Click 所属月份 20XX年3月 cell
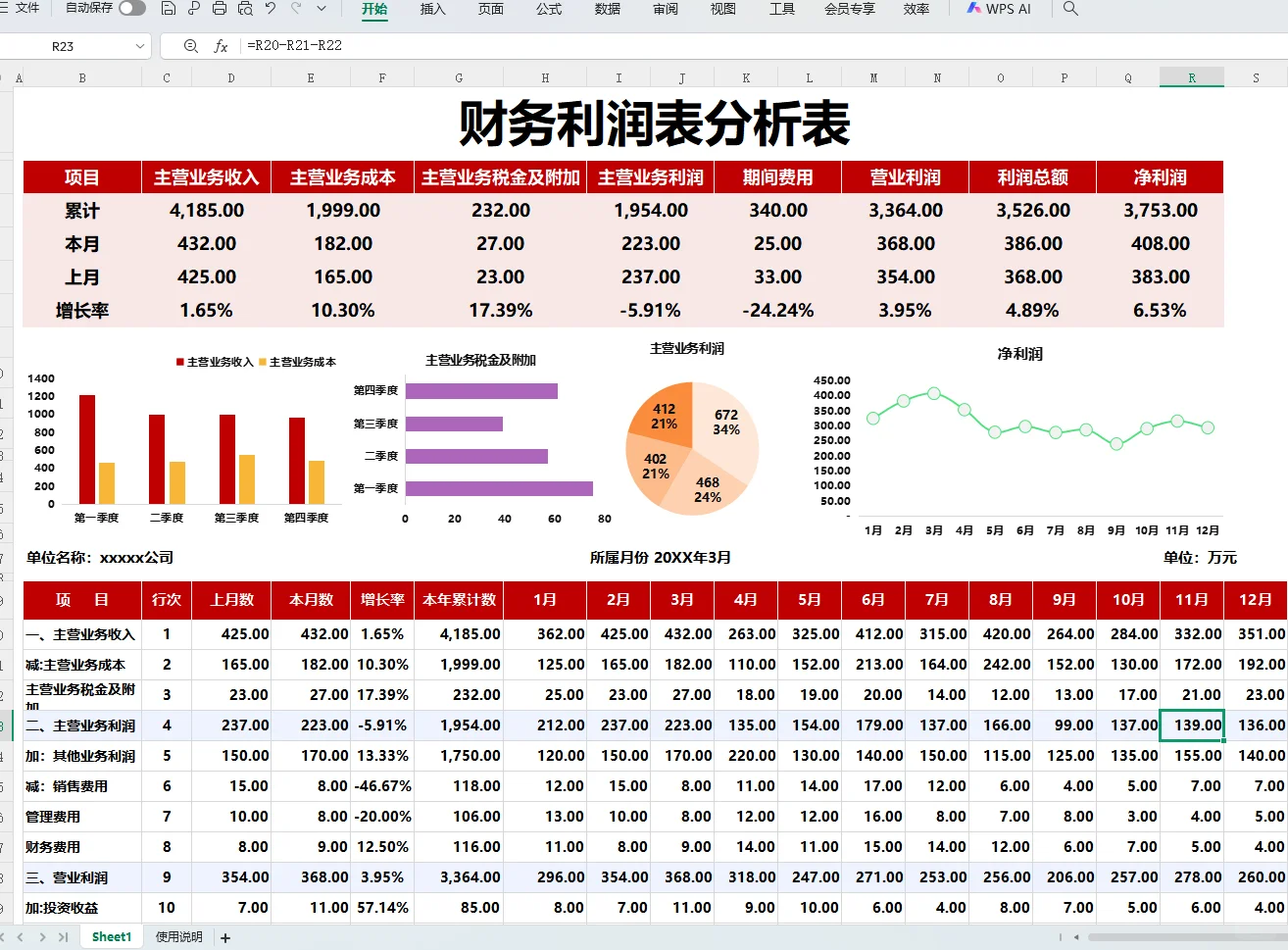1288x950 pixels. 660,558
